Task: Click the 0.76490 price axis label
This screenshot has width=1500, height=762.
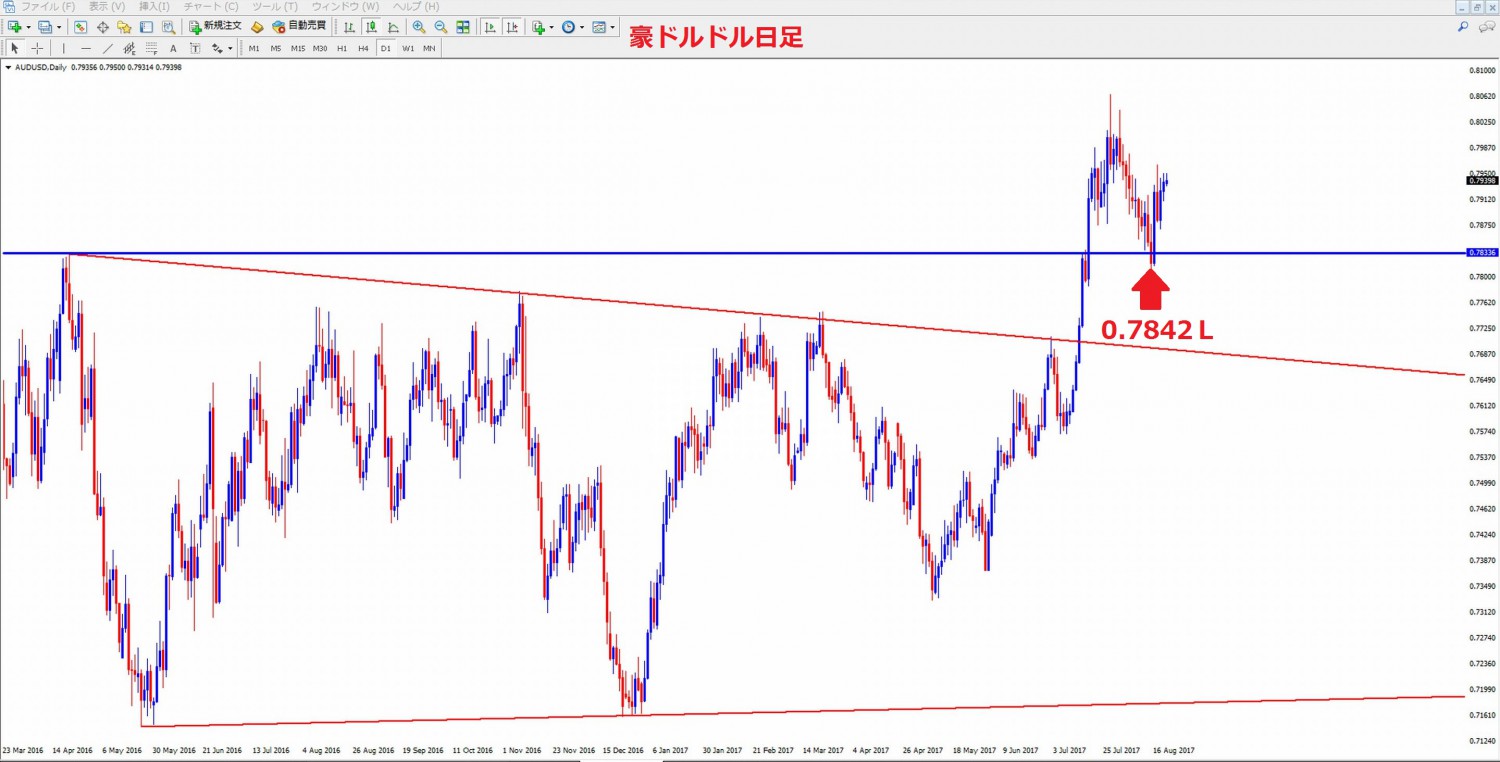Action: (1482, 380)
